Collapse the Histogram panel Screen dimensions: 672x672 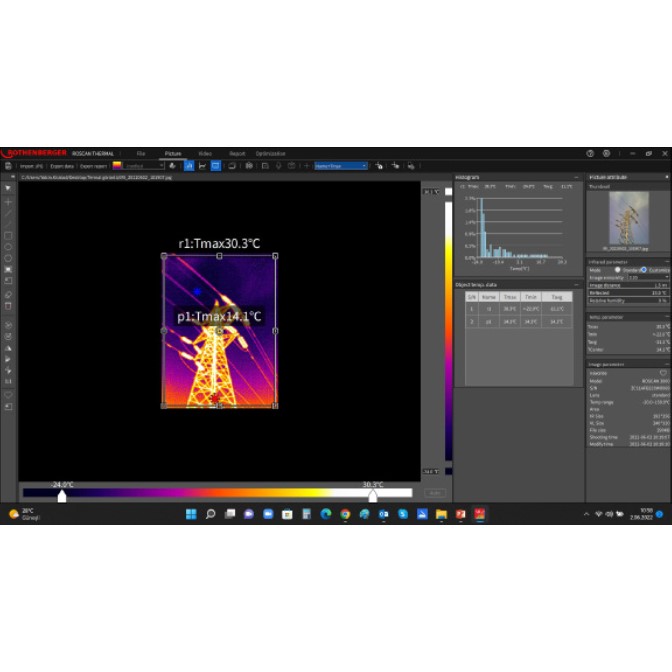click(x=576, y=177)
